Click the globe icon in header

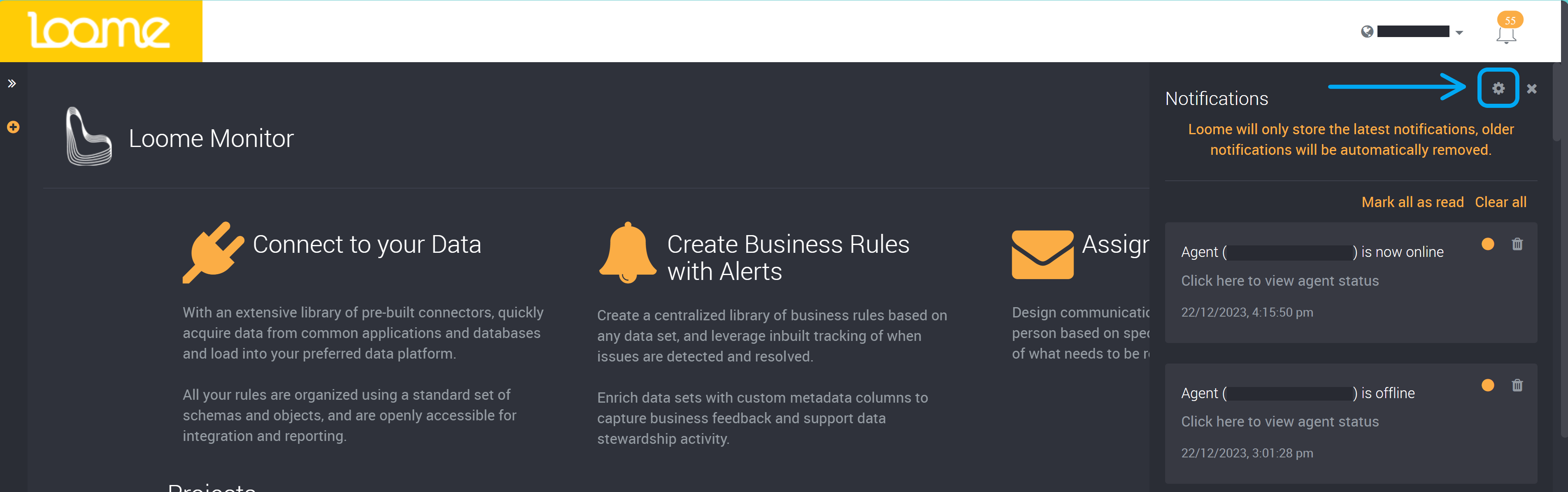click(1367, 32)
